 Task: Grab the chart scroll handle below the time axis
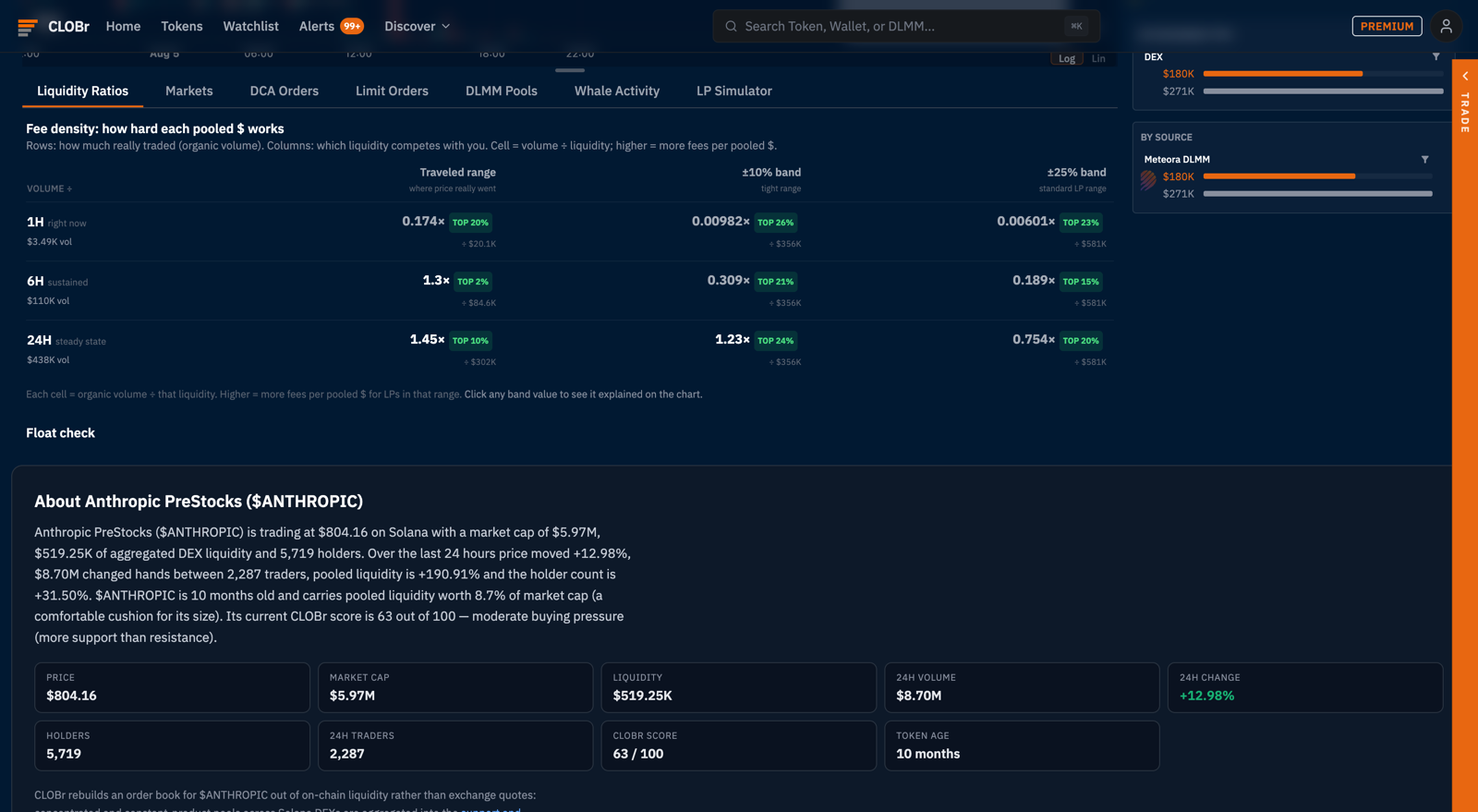pyautogui.click(x=570, y=69)
